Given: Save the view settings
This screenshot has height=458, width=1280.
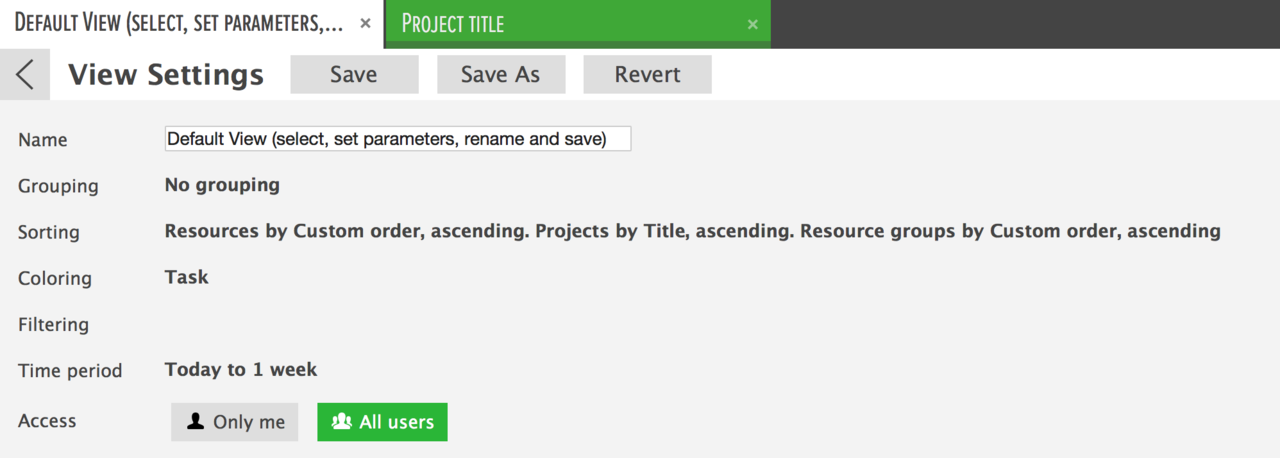Looking at the screenshot, I should [354, 74].
